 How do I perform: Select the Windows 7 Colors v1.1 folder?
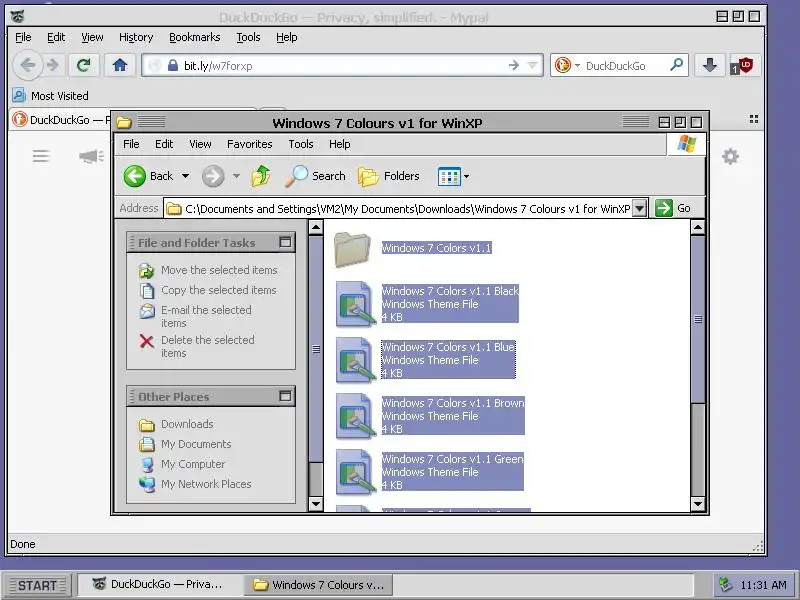tap(413, 248)
